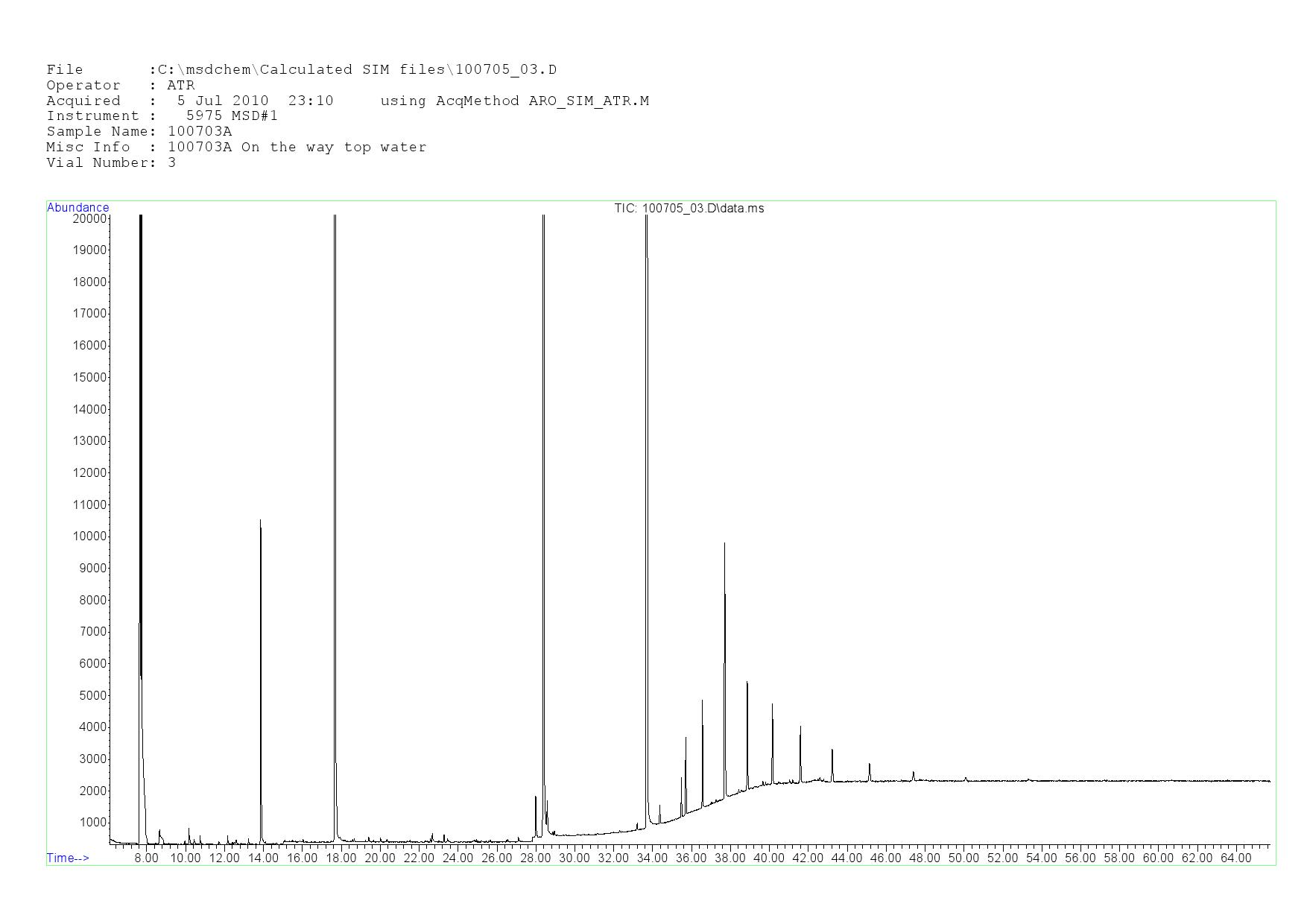Click the blue Time--> axis label

[68, 858]
